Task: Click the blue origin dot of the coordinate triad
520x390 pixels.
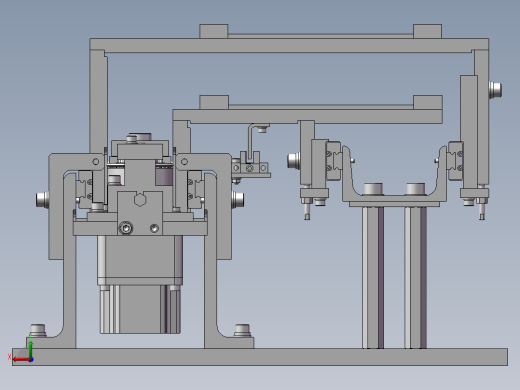Action: click(31, 360)
